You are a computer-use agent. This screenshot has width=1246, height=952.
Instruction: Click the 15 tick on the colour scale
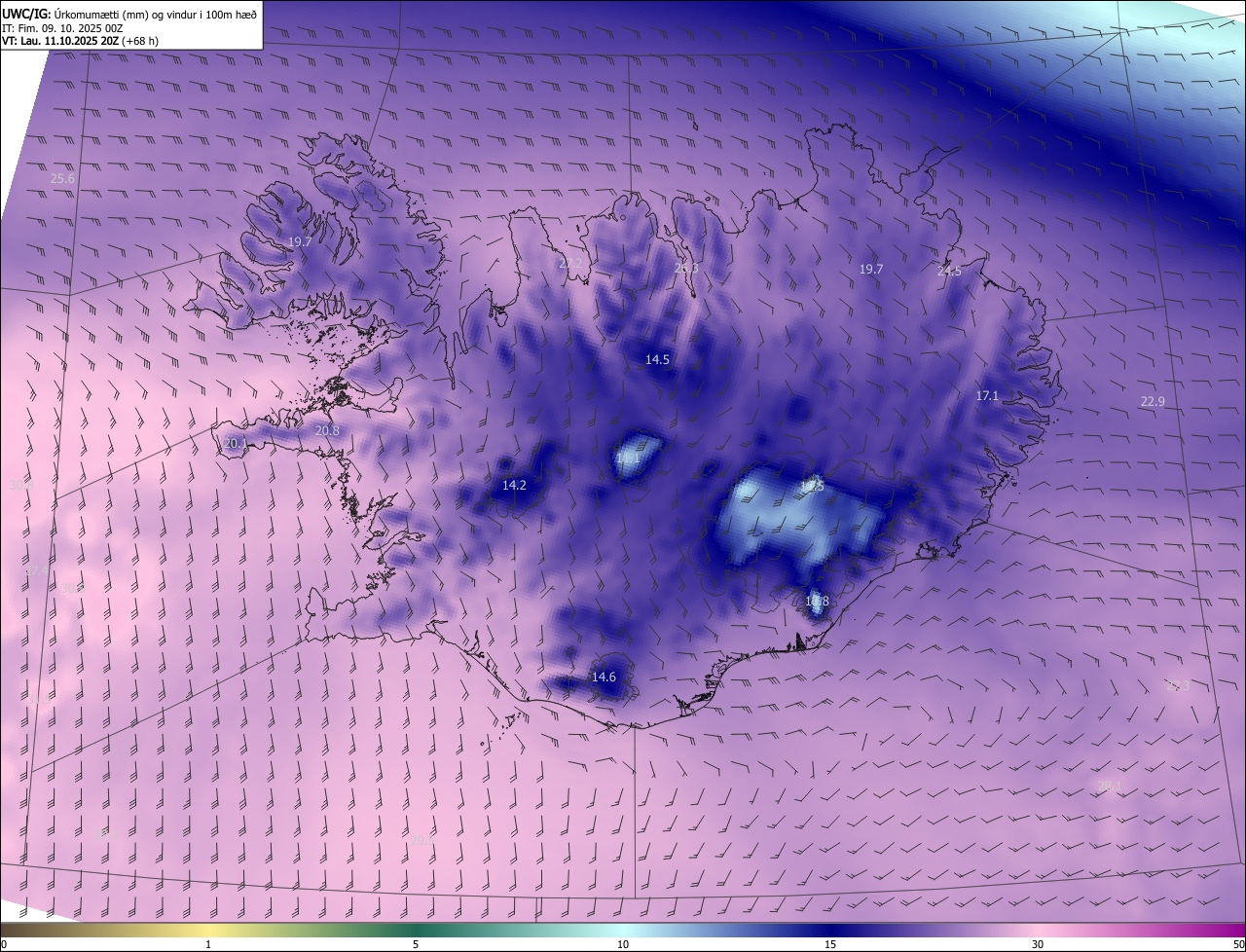[830, 944]
